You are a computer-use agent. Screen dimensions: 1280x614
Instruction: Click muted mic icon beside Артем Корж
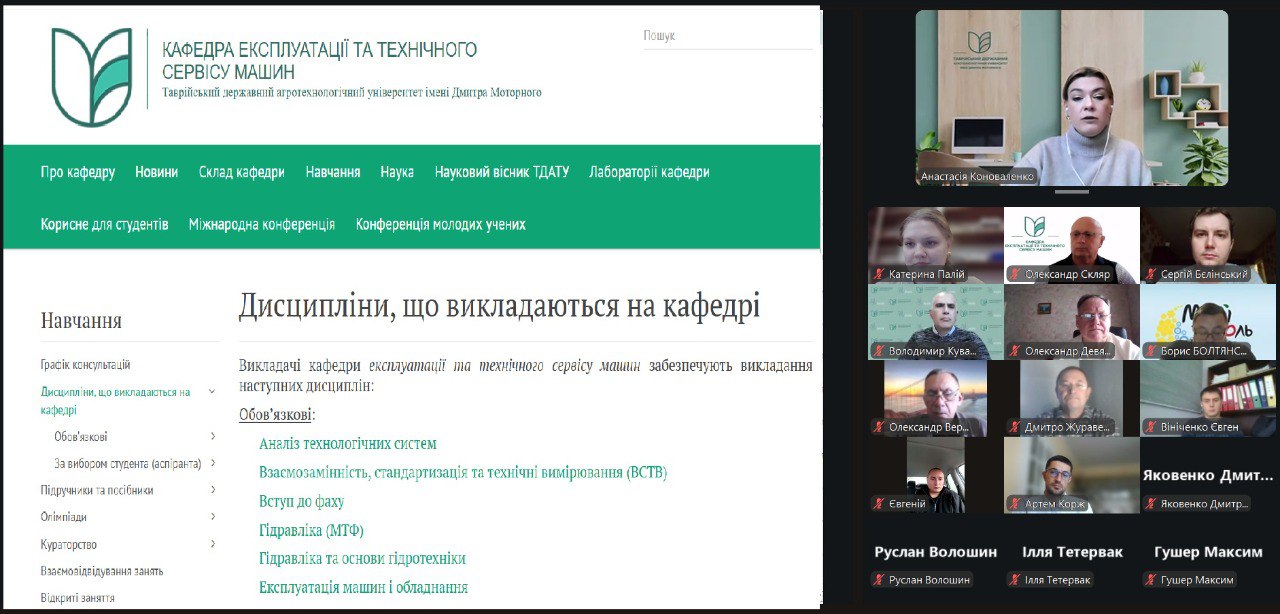[1016, 504]
